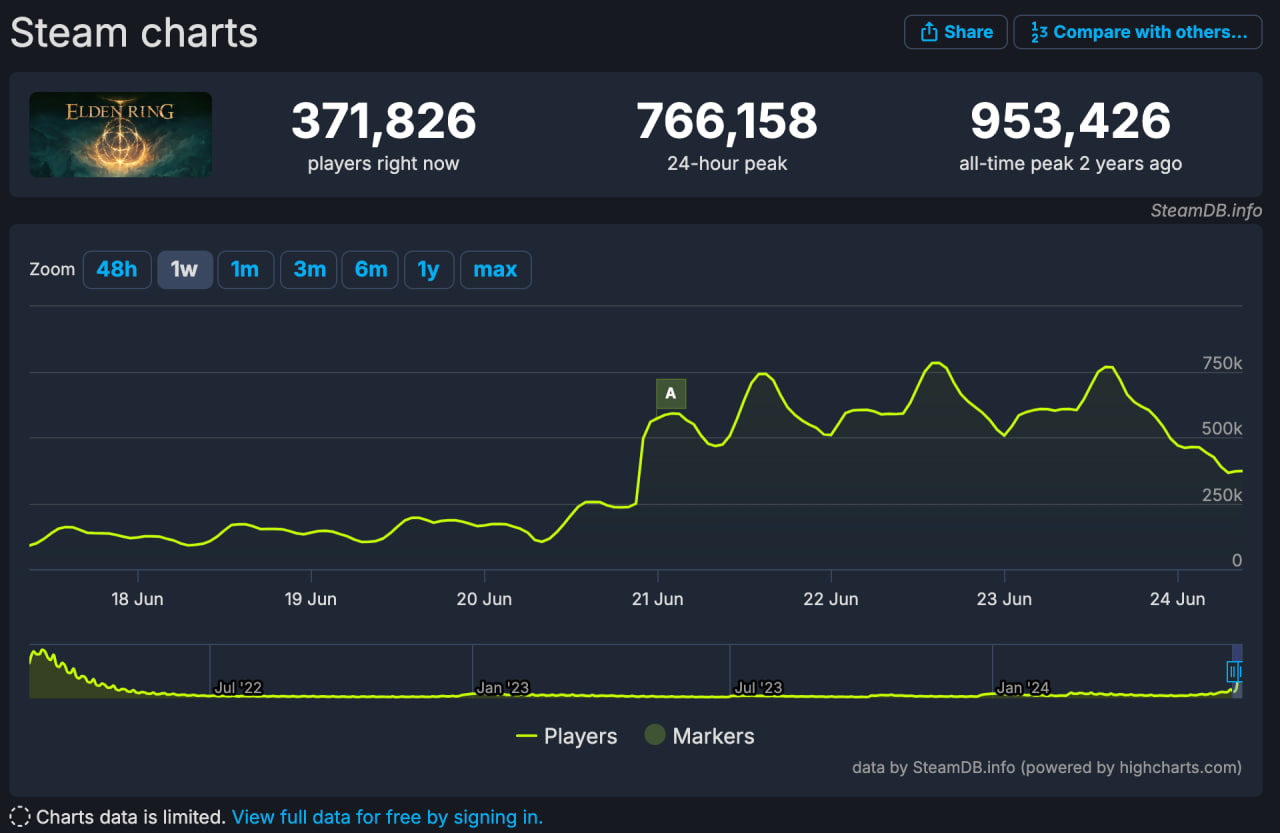
Task: Set chart zoom to 48h
Action: point(117,269)
